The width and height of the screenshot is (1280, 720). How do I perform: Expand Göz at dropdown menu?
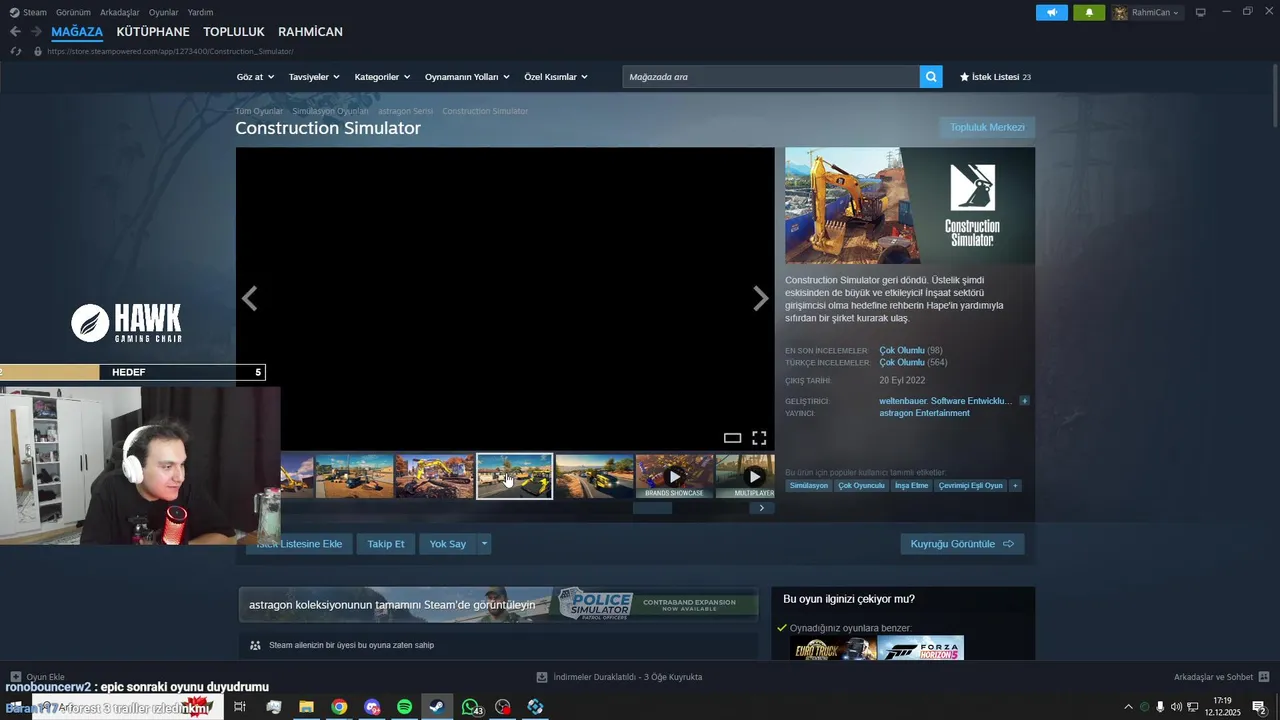pyautogui.click(x=254, y=77)
